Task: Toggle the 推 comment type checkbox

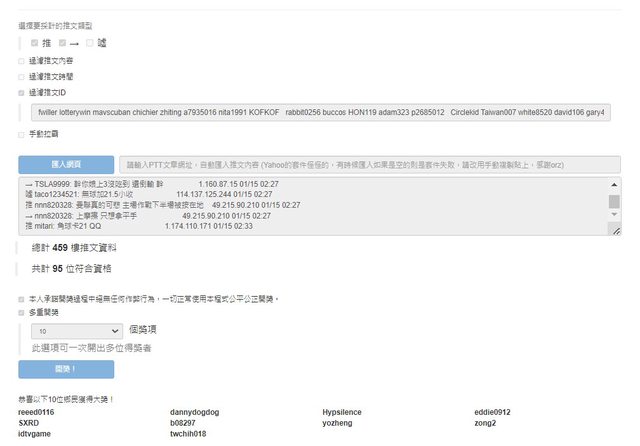Action: (x=35, y=44)
